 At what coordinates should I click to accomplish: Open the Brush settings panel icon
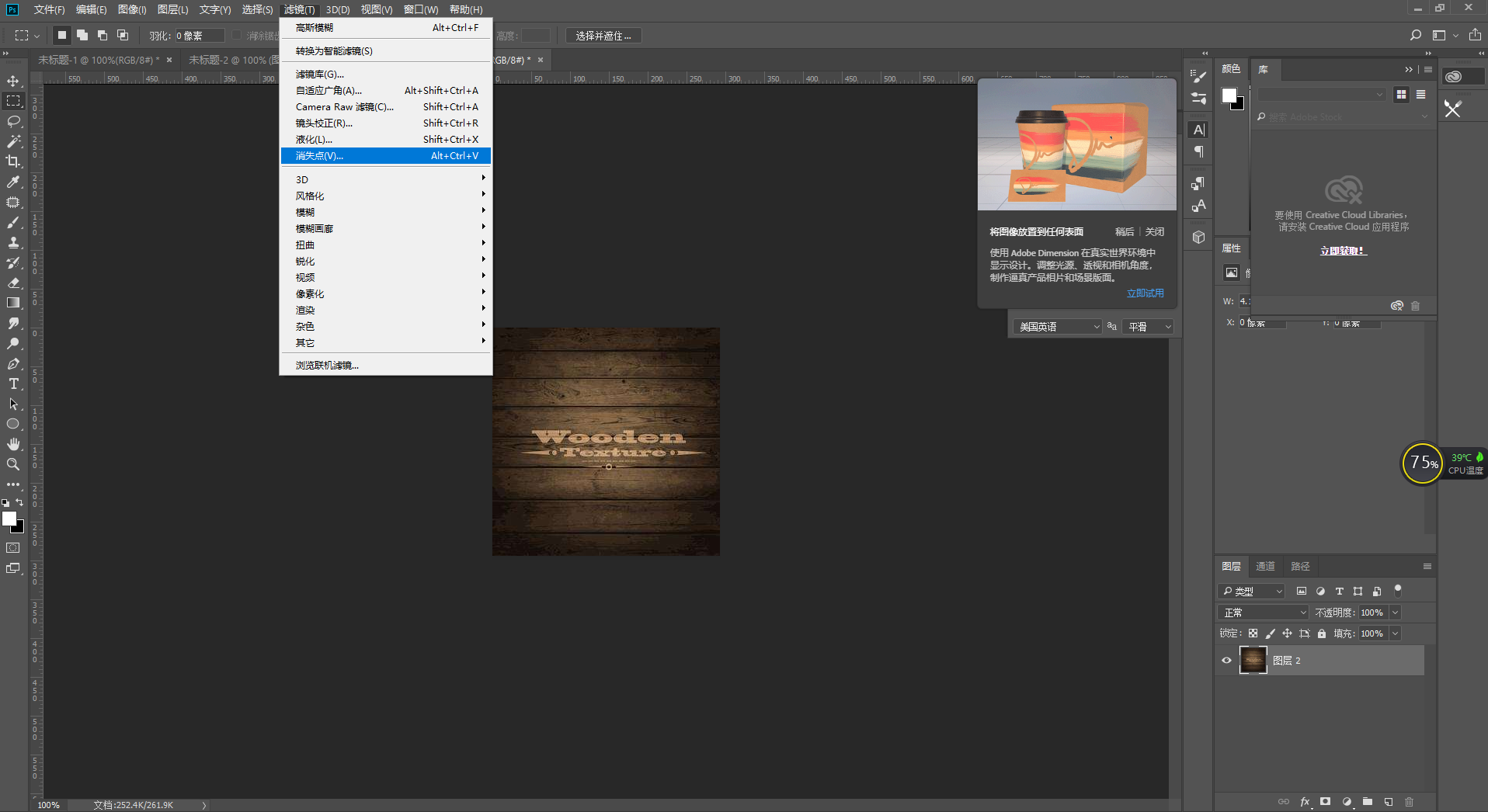tap(1198, 76)
